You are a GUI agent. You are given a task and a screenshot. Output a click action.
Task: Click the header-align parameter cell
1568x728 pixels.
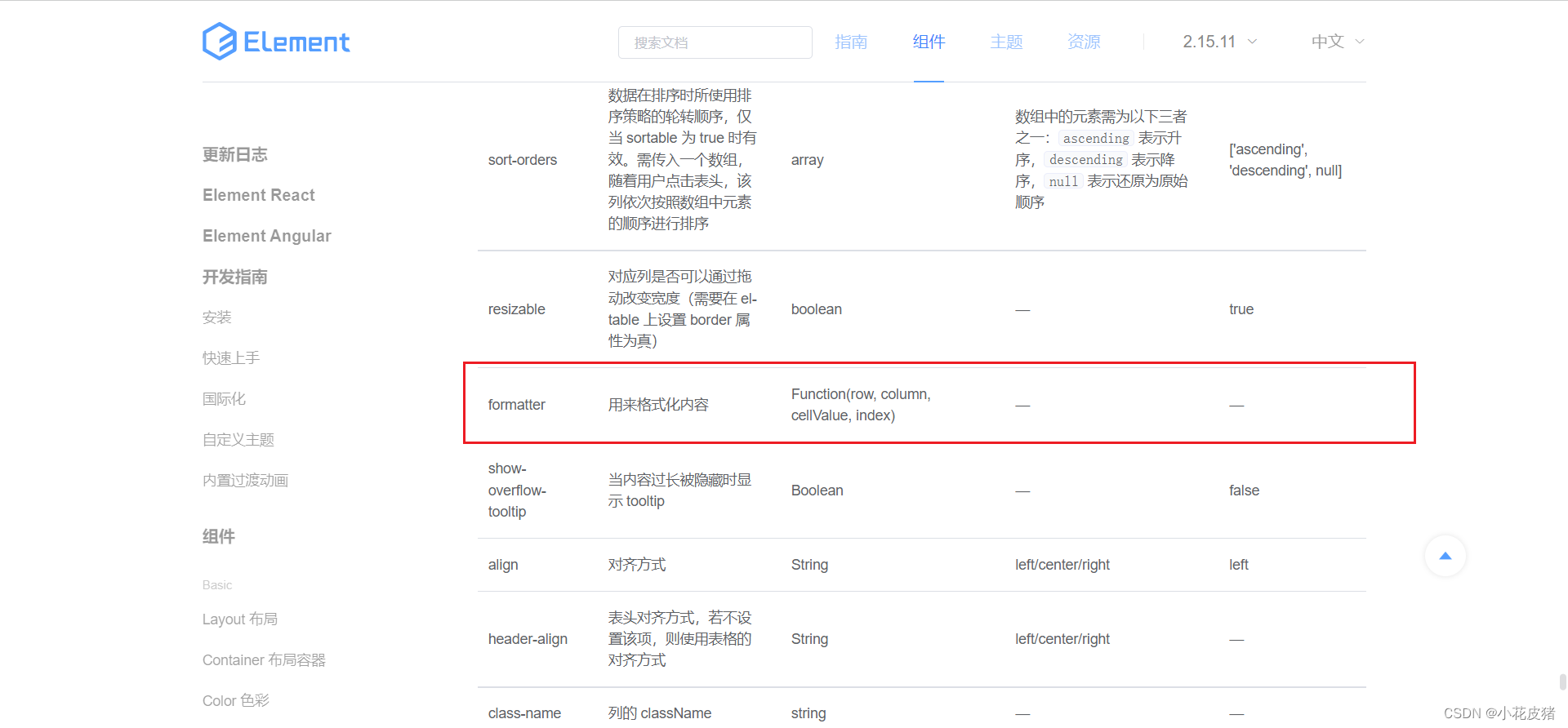528,639
